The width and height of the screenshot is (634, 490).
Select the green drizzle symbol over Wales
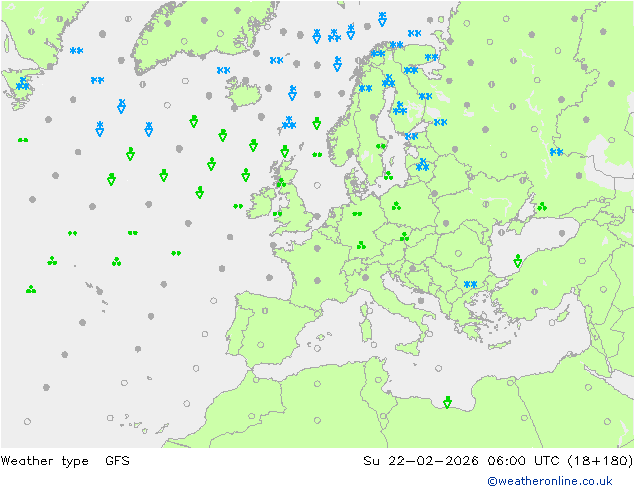click(277, 214)
